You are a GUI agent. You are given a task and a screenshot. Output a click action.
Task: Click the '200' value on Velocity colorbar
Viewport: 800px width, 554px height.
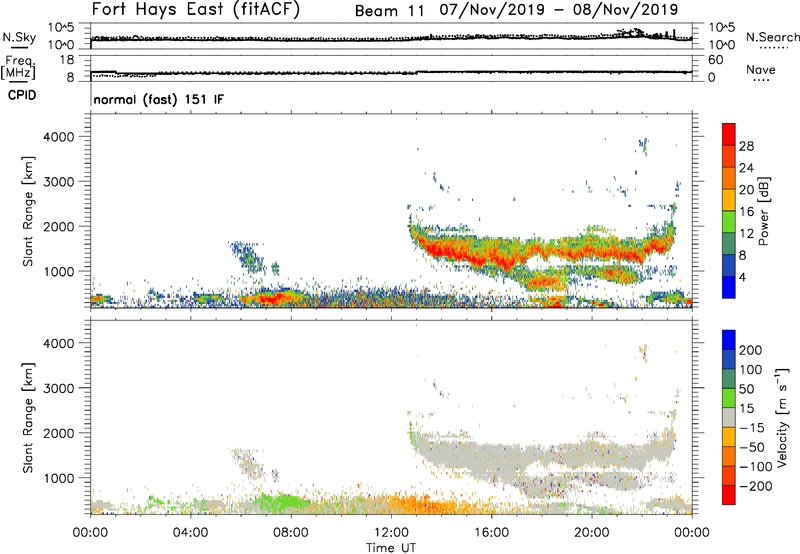tap(751, 350)
